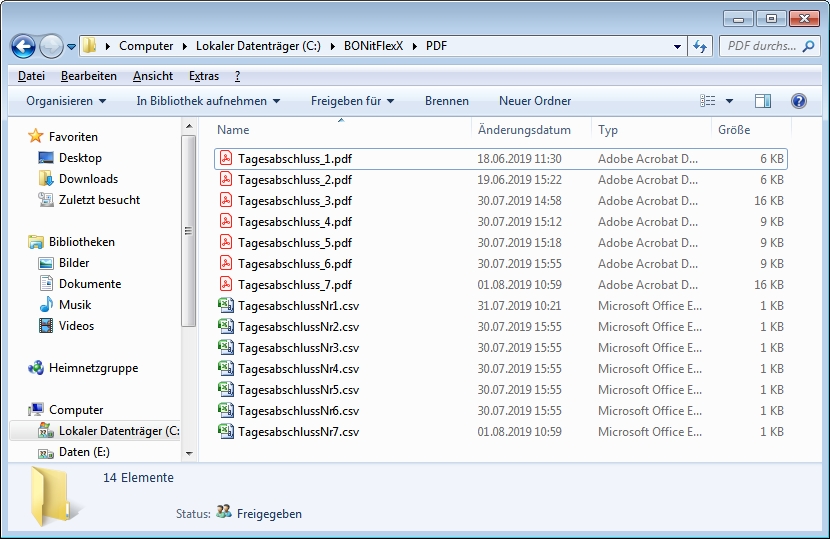Open the Bearbeiten menu
This screenshot has width=830, height=539.
(89, 76)
